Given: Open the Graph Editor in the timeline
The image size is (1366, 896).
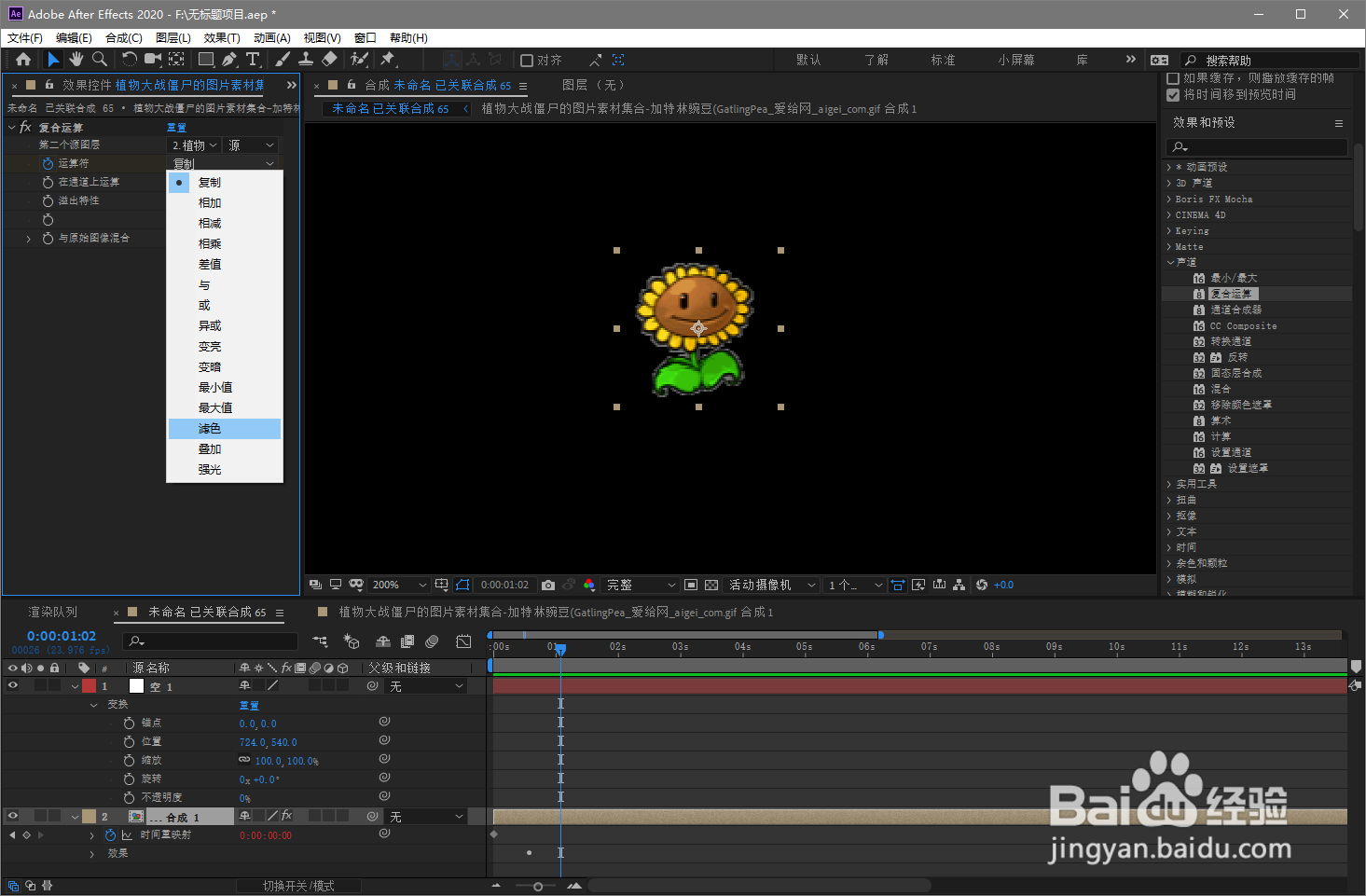Looking at the screenshot, I should [463, 641].
